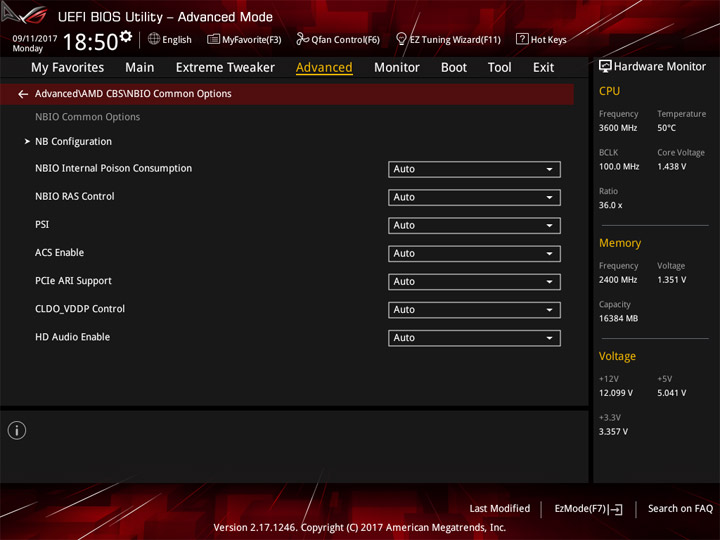Viewport: 720px width, 540px height.
Task: Click the breadcrumb Advanced\AMD CBS\NBIO Common Options
Action: (x=133, y=94)
